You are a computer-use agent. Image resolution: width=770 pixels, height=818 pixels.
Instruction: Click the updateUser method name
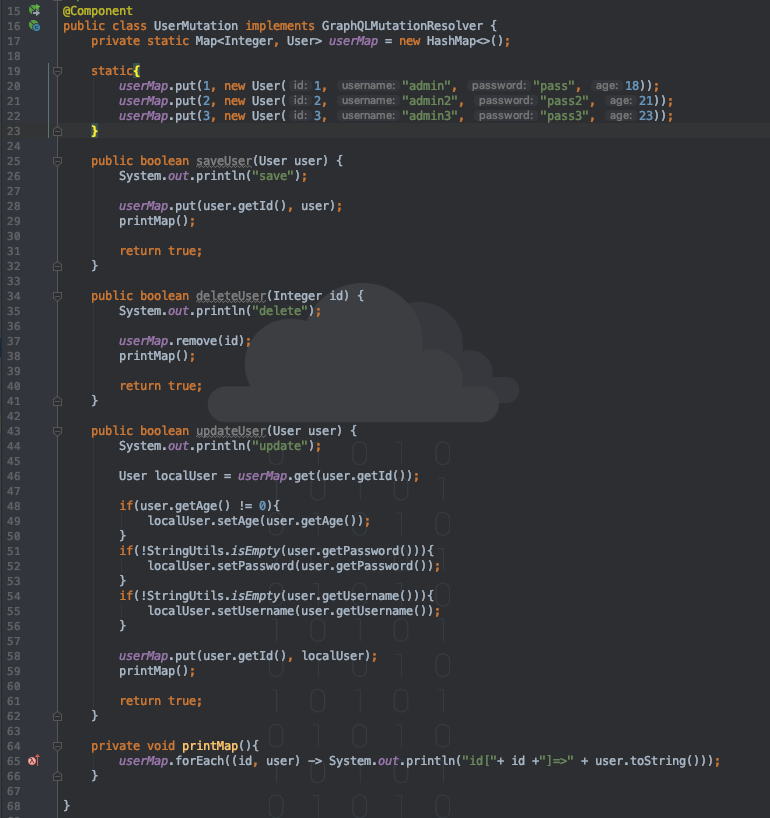[x=231, y=431]
